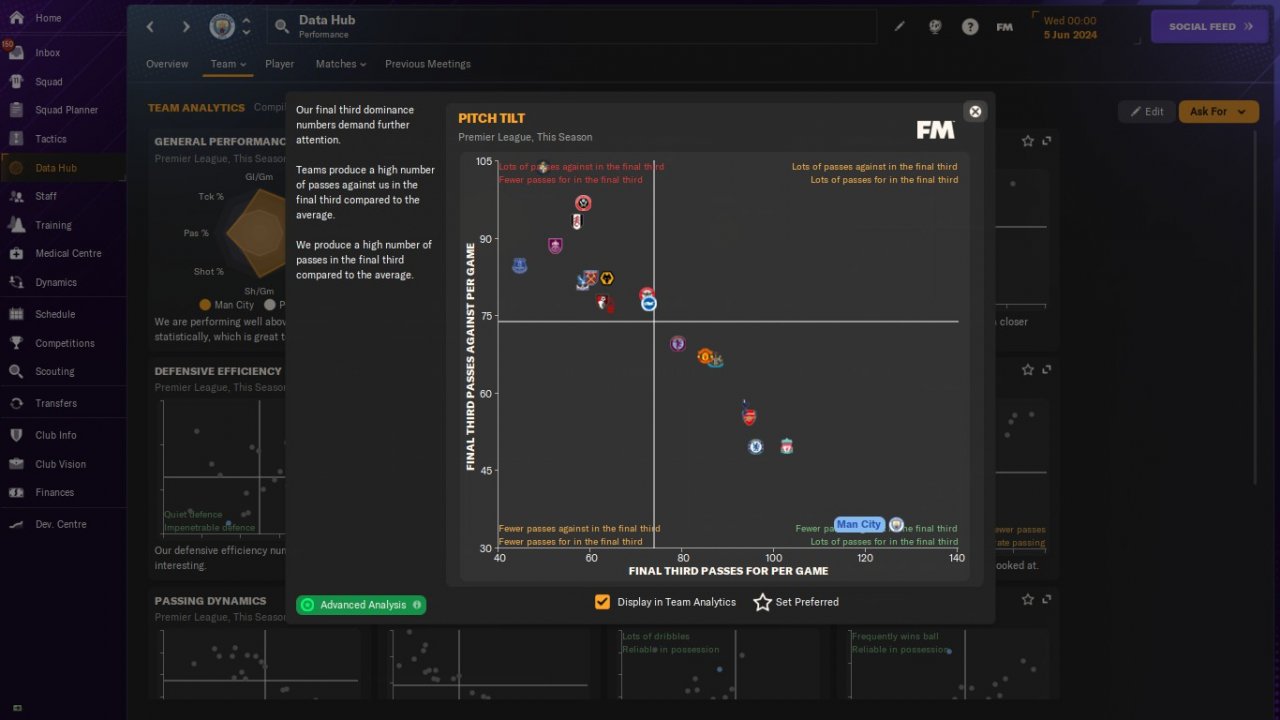View the Schedule screen
Image resolution: width=1280 pixels, height=720 pixels.
click(x=55, y=314)
